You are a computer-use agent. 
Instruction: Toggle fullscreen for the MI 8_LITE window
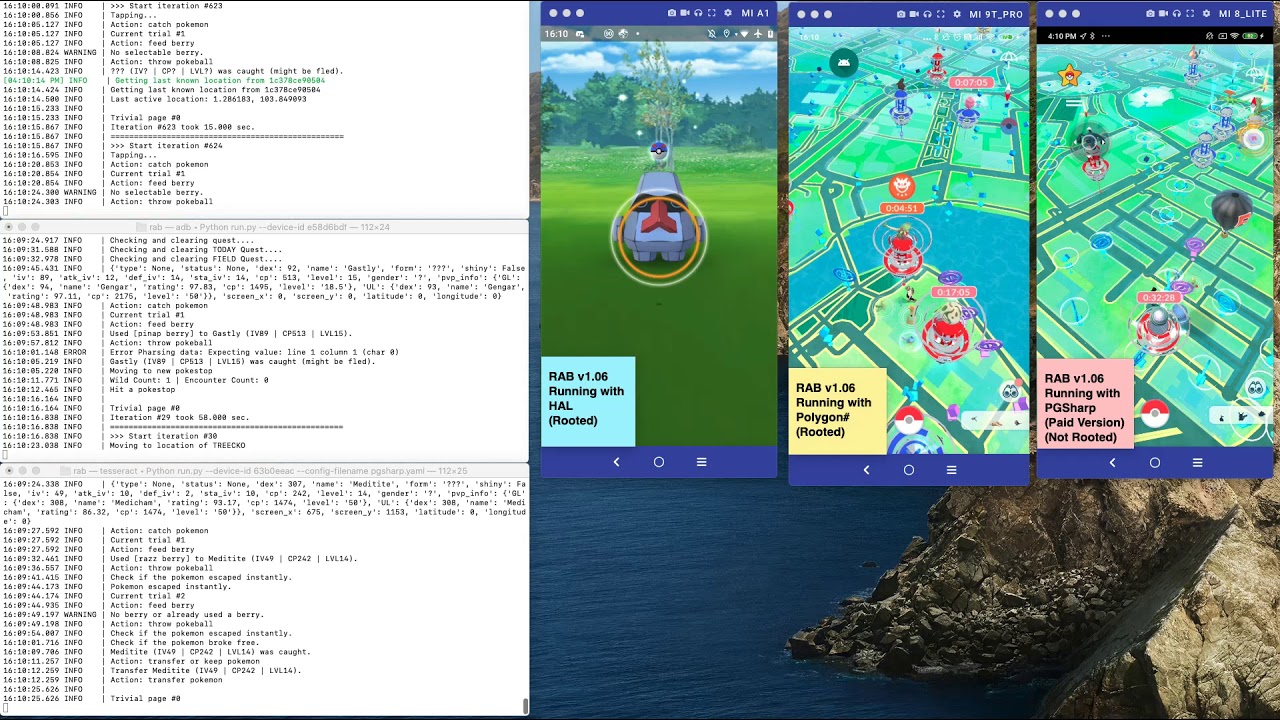1190,14
